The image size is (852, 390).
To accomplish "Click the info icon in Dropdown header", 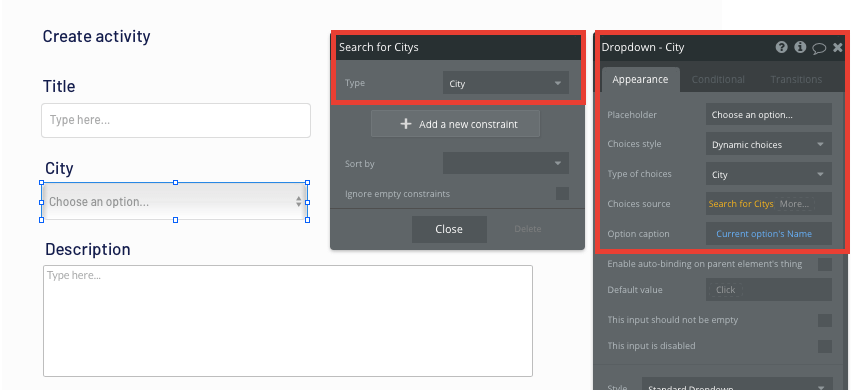I will [x=800, y=47].
